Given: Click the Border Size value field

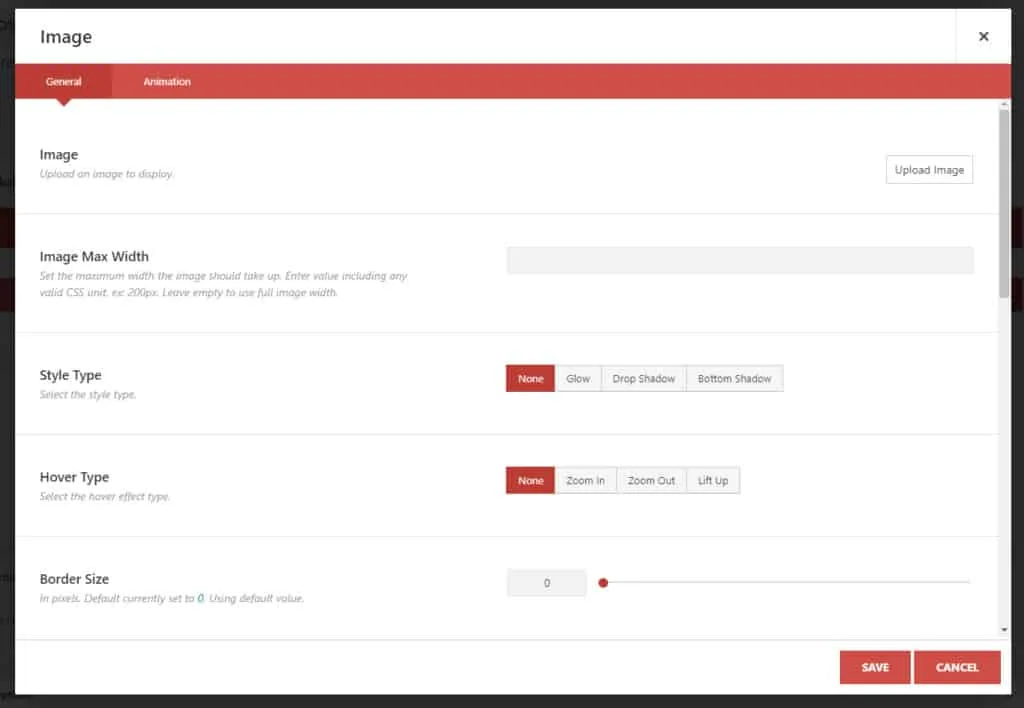Looking at the screenshot, I should pyautogui.click(x=547, y=583).
